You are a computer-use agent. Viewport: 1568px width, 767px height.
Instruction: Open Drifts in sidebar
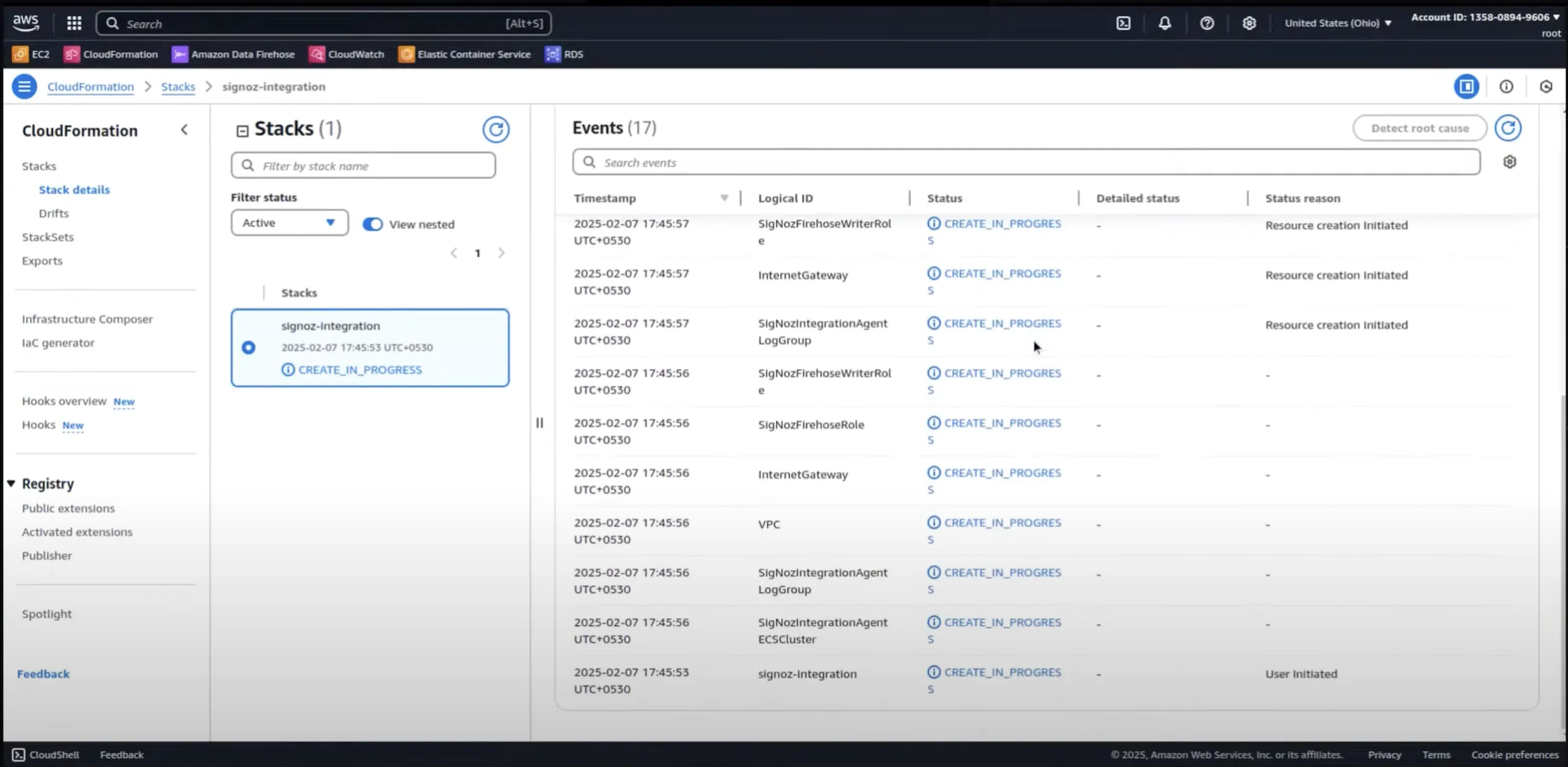pyautogui.click(x=53, y=213)
